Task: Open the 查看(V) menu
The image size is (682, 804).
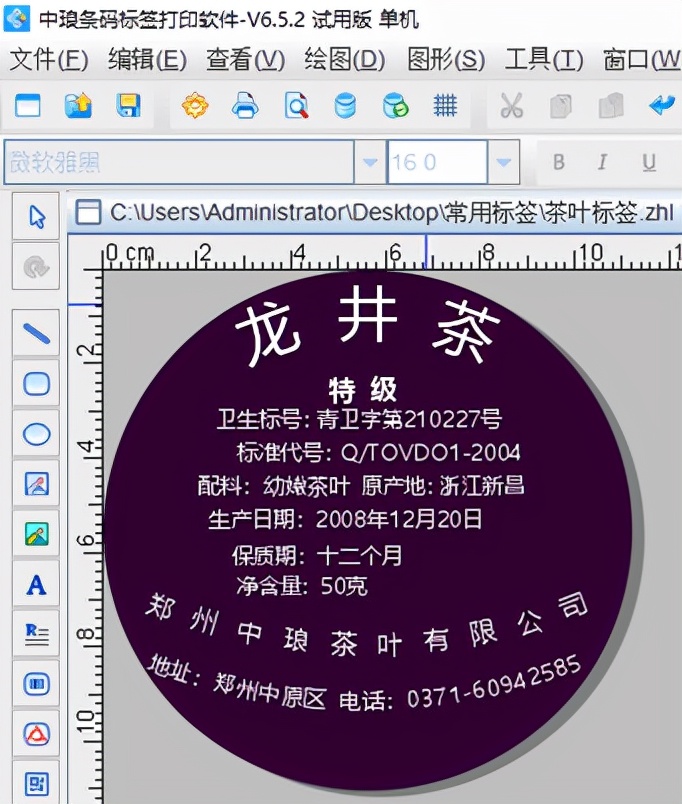Action: click(245, 59)
